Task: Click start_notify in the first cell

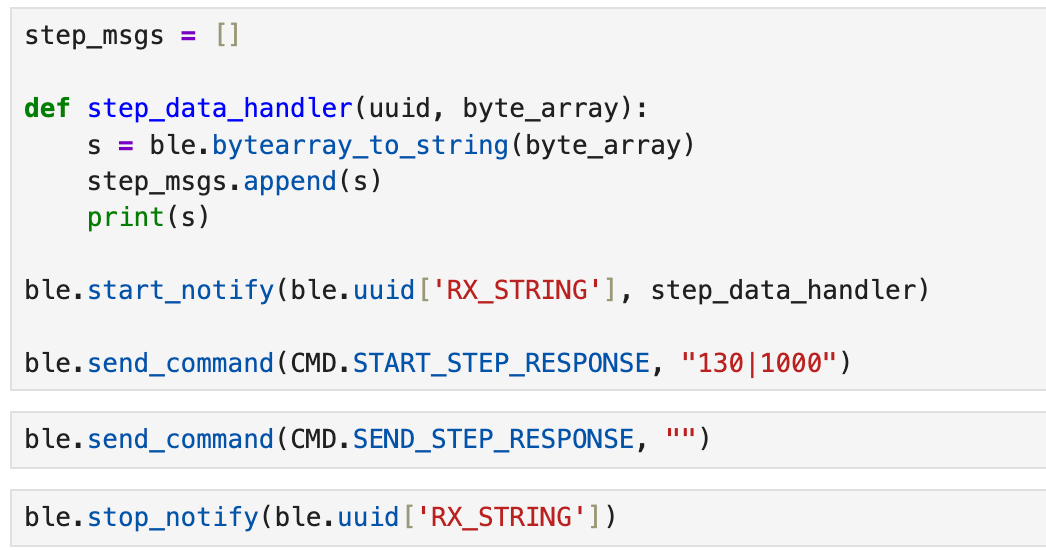Action: 180,290
